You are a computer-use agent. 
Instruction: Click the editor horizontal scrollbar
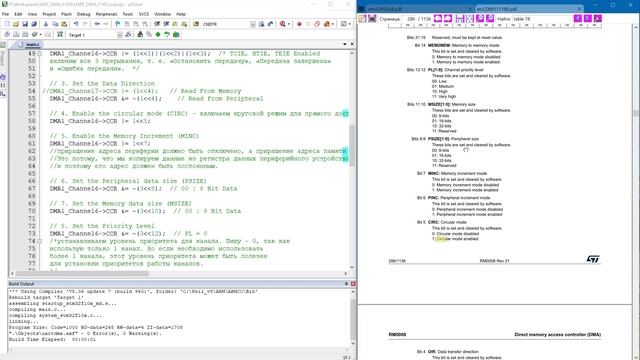pyautogui.click(x=178, y=273)
